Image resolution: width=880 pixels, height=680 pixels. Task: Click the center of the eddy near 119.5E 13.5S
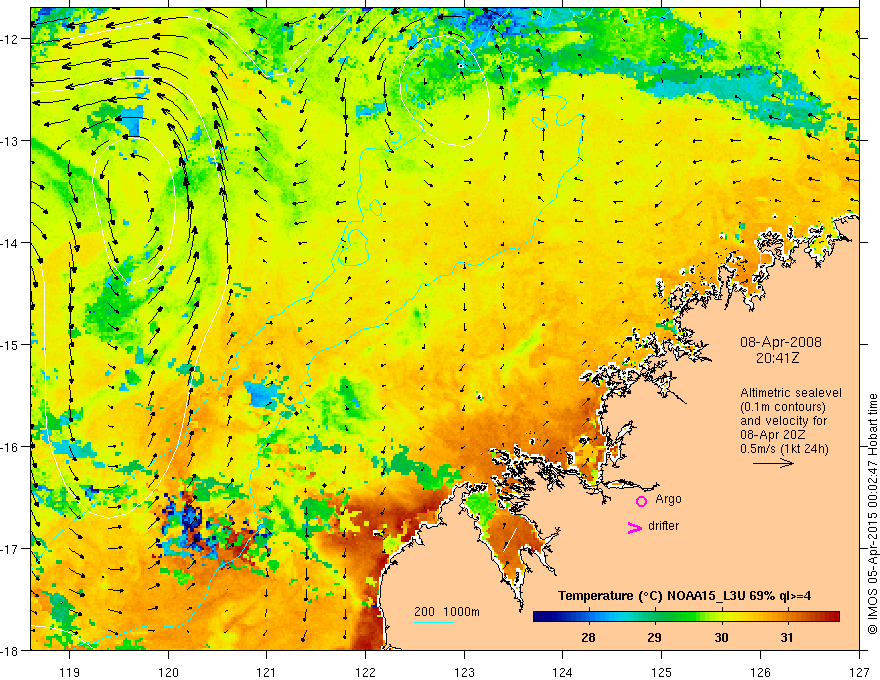(x=134, y=208)
